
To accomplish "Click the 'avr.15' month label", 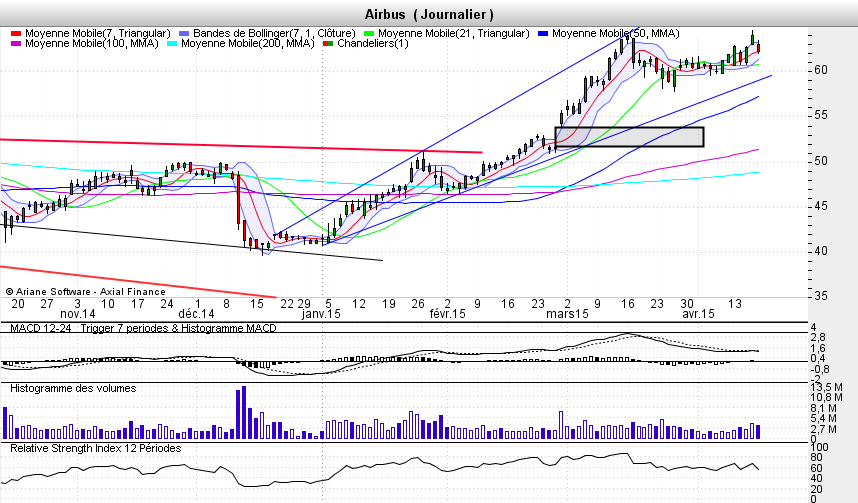I will 698,314.
